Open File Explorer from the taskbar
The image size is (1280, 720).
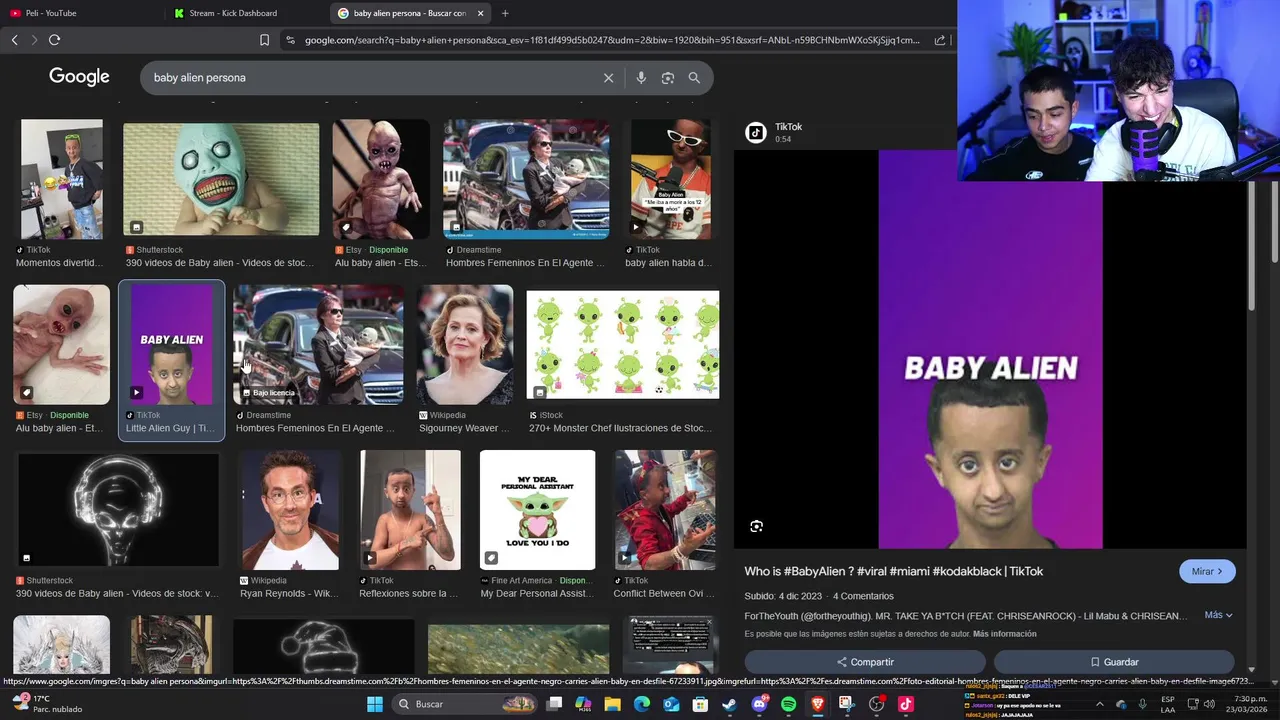pyautogui.click(x=612, y=704)
